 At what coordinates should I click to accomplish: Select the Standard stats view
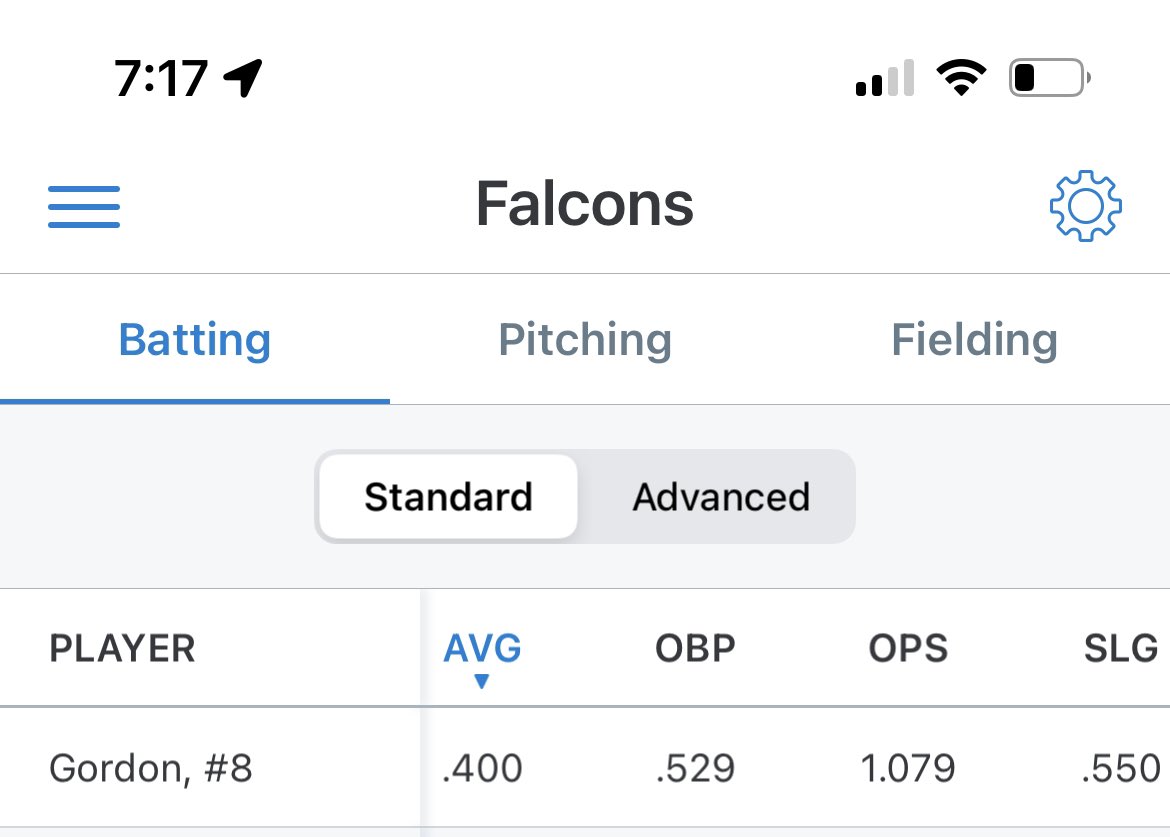[x=448, y=497]
